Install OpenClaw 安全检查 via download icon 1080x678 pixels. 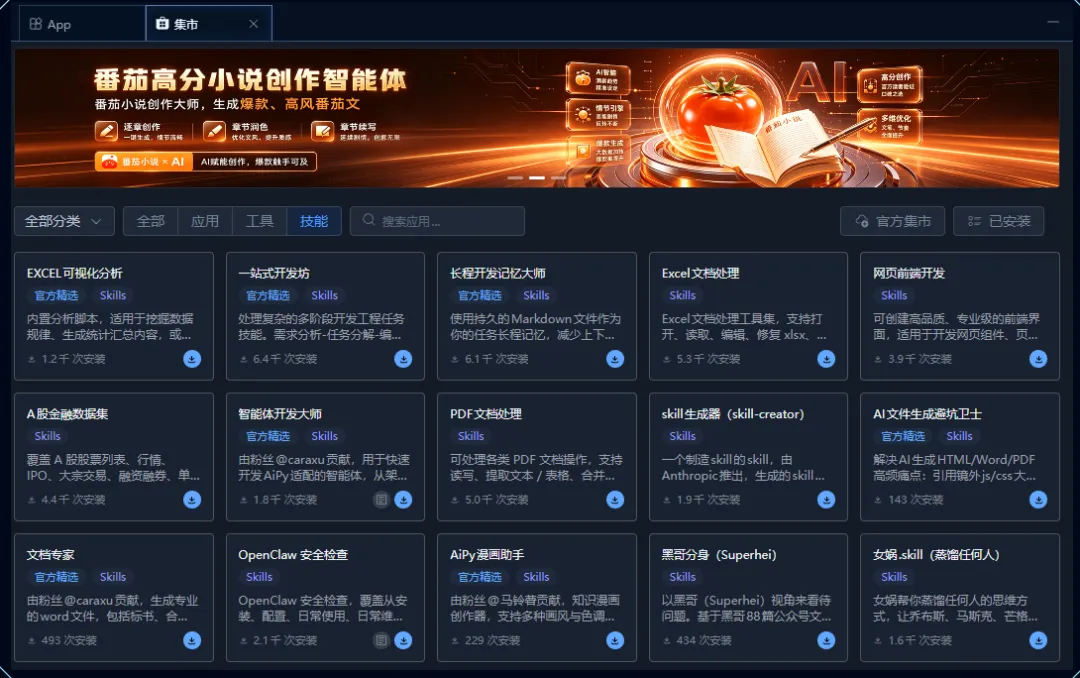pyautogui.click(x=404, y=640)
